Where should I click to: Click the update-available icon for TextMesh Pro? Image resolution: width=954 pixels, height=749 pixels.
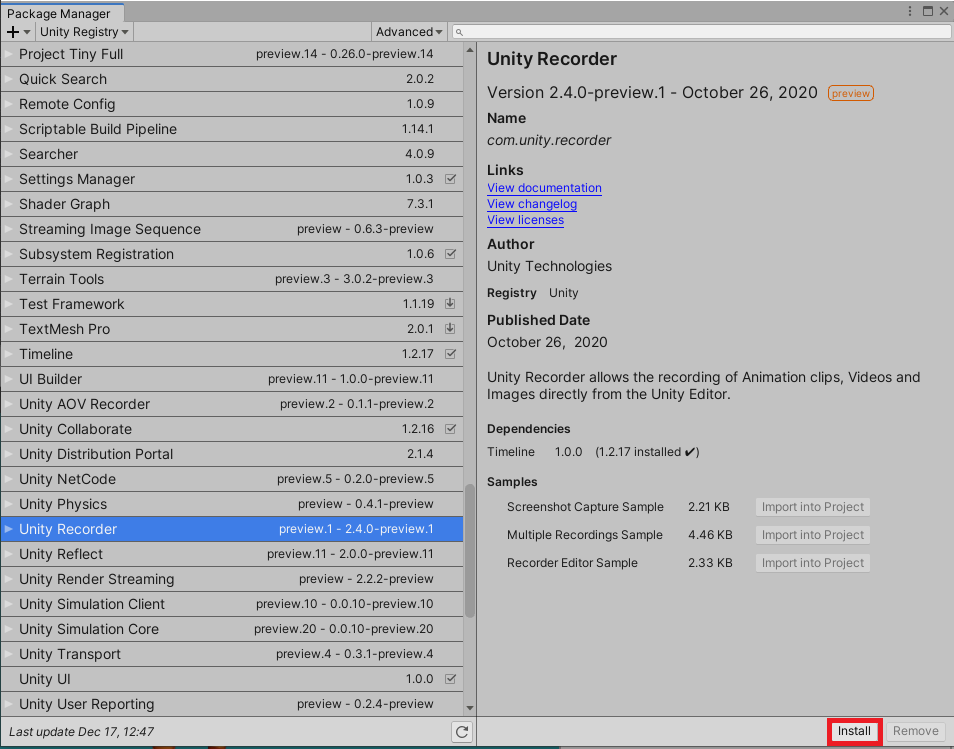coord(450,329)
